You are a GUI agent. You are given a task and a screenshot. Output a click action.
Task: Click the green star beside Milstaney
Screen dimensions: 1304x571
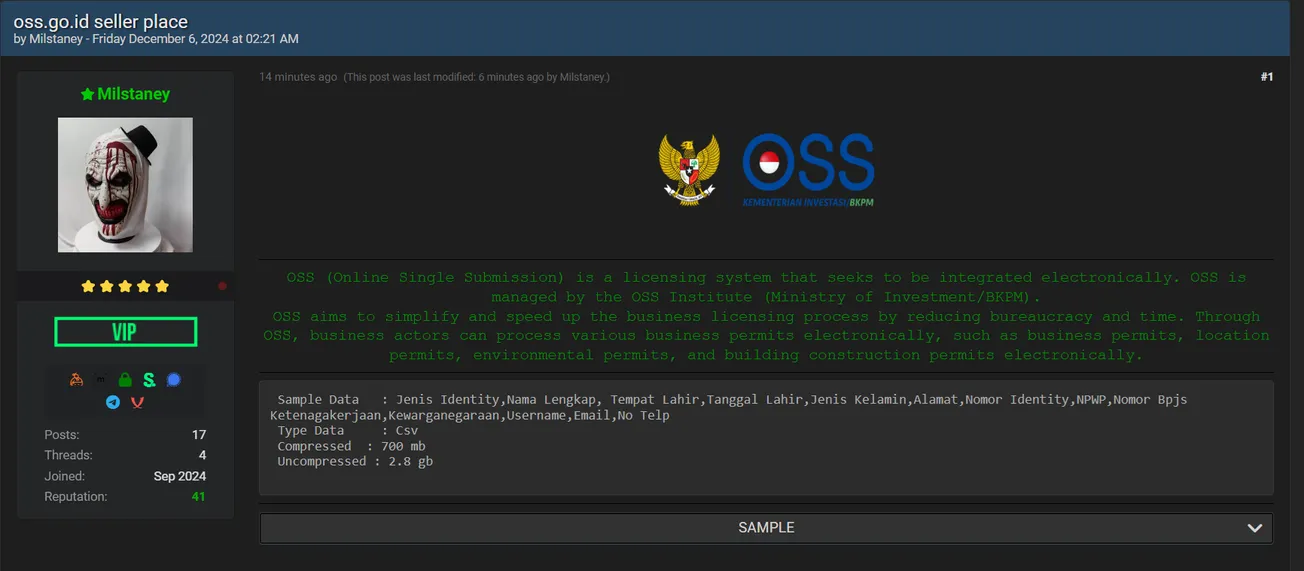coord(87,94)
